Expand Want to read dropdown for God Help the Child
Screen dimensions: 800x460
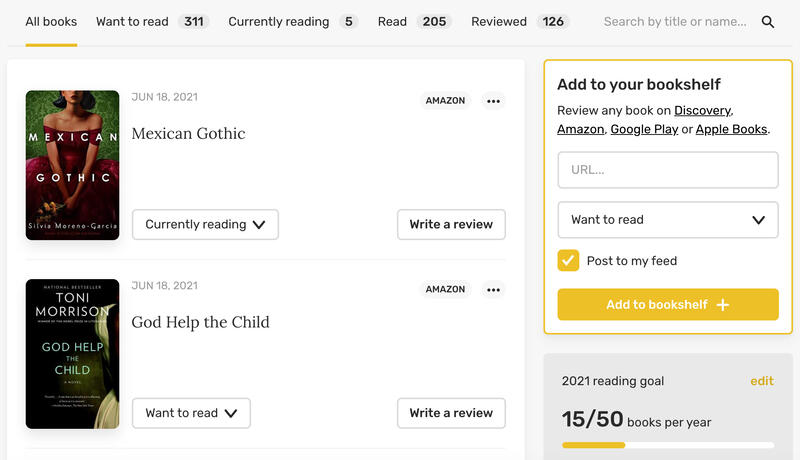pos(191,413)
